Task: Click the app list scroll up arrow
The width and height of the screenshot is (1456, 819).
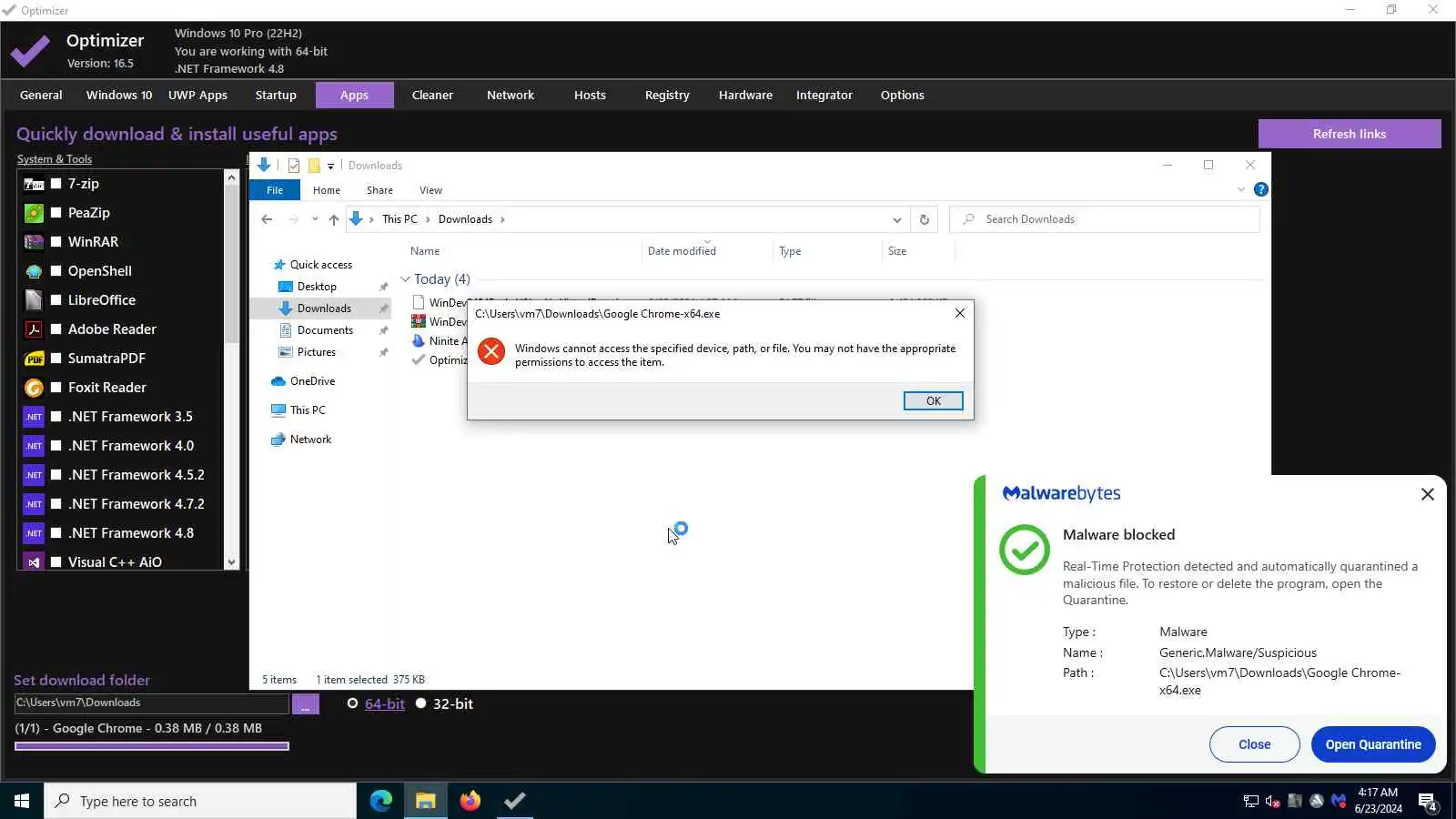Action: coord(231,178)
